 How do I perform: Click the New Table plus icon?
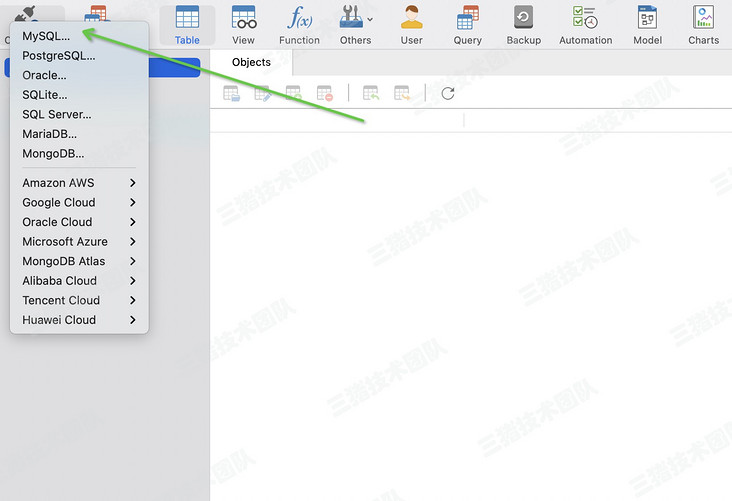pyautogui.click(x=294, y=93)
